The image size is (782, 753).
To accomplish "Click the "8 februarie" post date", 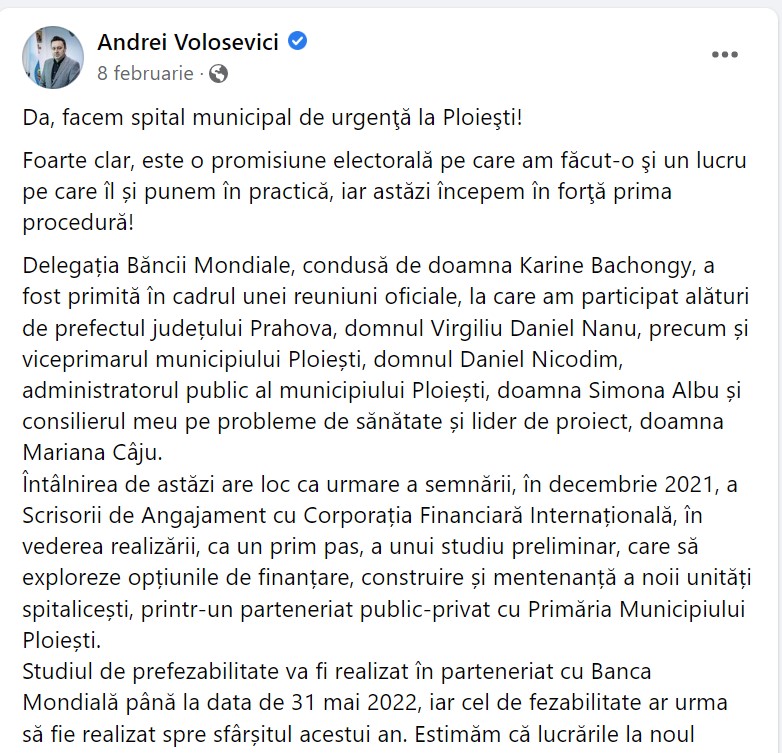I will pos(145,73).
